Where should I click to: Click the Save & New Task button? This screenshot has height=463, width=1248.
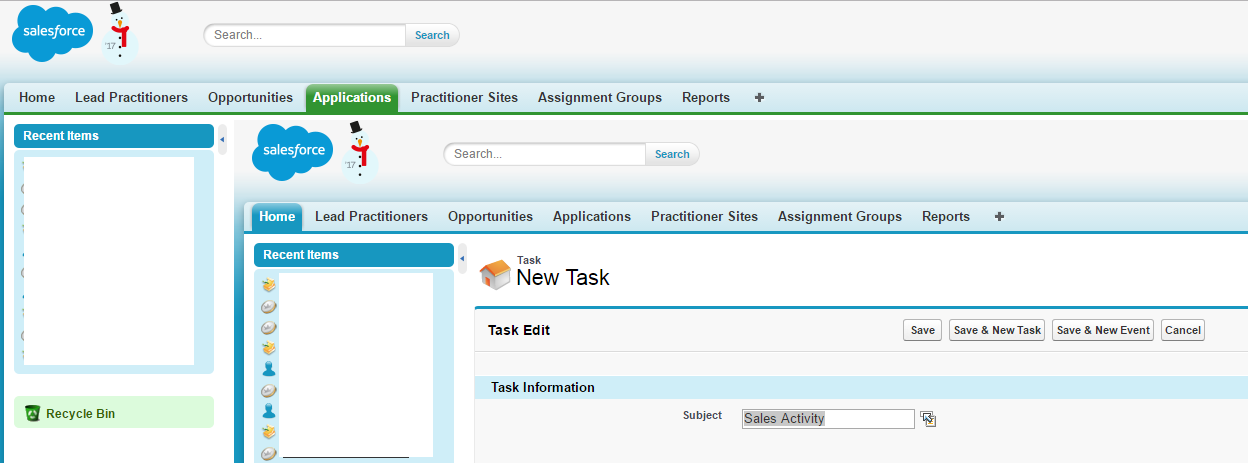coord(997,330)
